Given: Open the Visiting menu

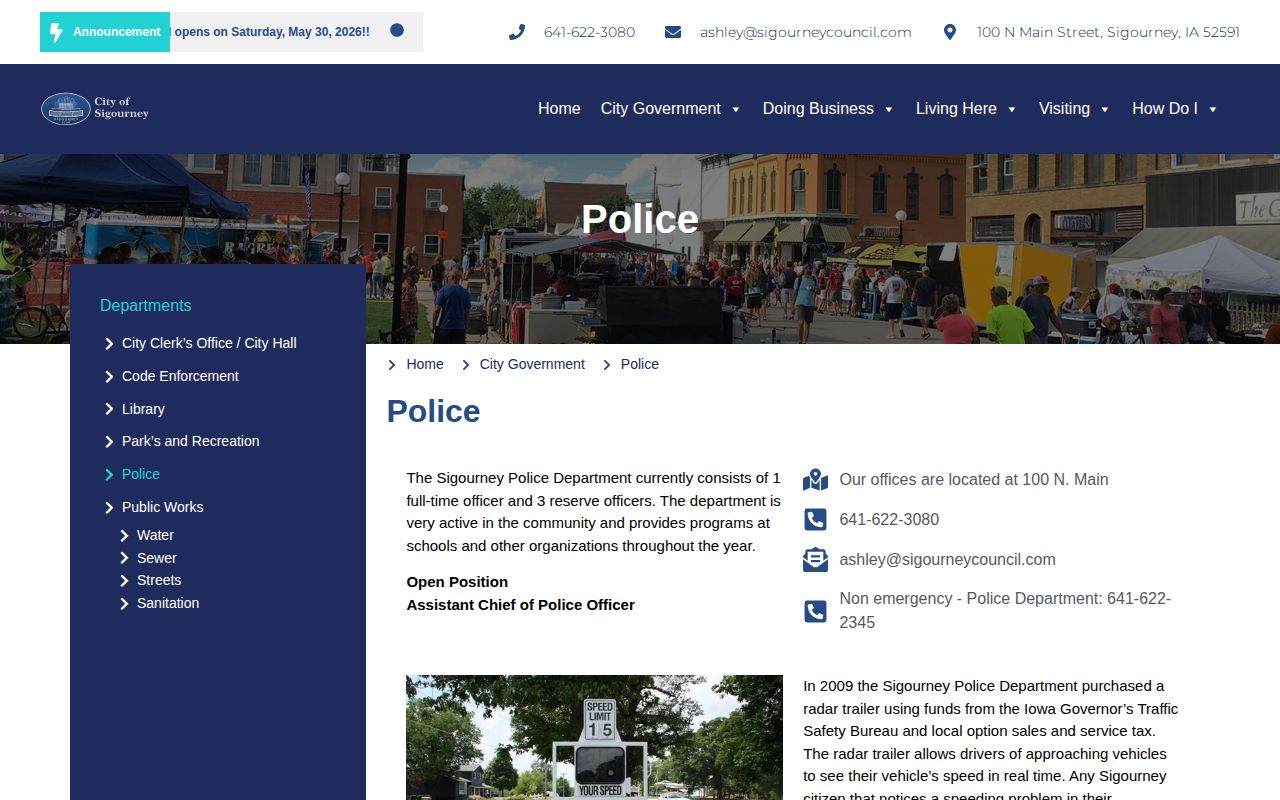Looking at the screenshot, I should [x=1064, y=109].
